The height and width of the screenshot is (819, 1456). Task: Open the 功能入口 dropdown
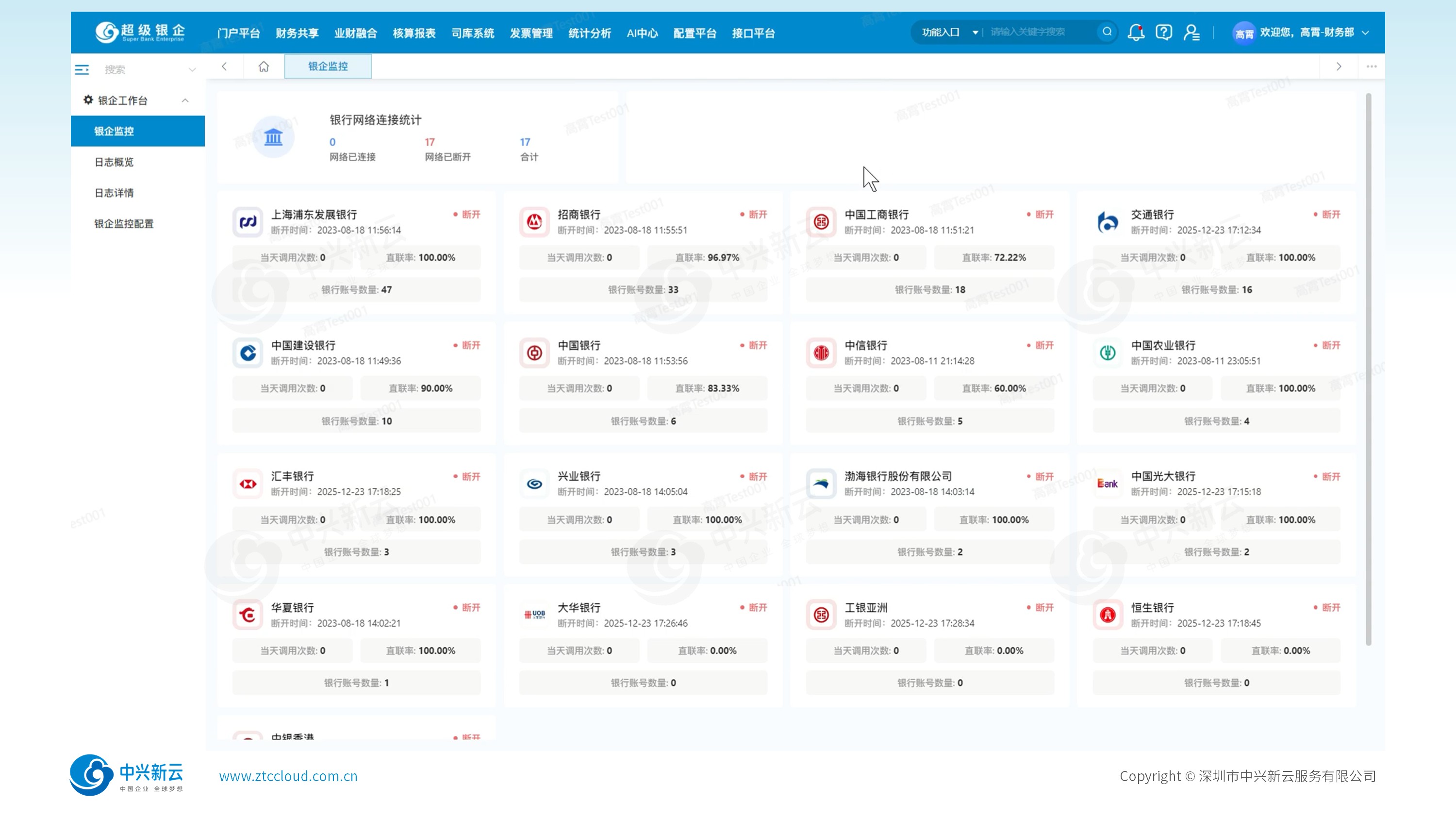click(950, 32)
